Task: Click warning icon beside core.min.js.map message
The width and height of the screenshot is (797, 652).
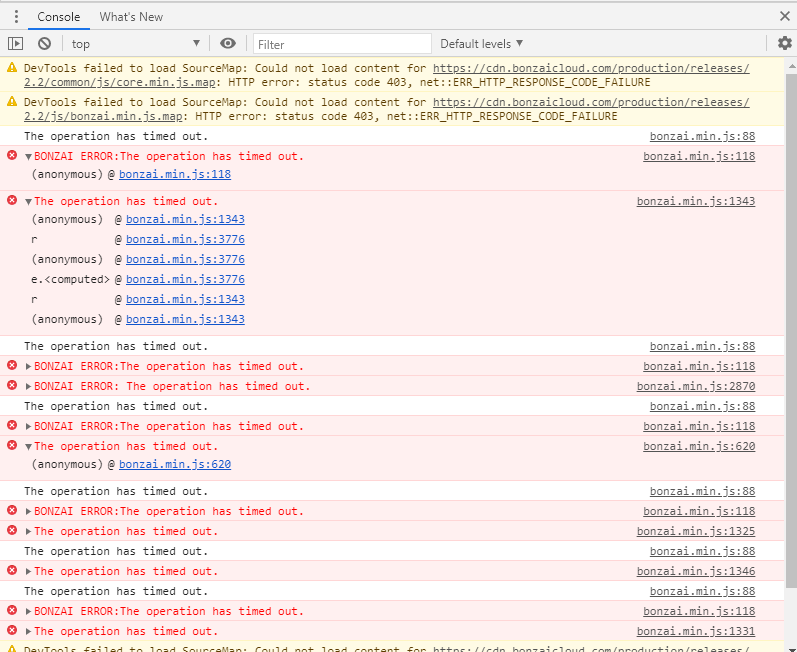Action: (12, 67)
